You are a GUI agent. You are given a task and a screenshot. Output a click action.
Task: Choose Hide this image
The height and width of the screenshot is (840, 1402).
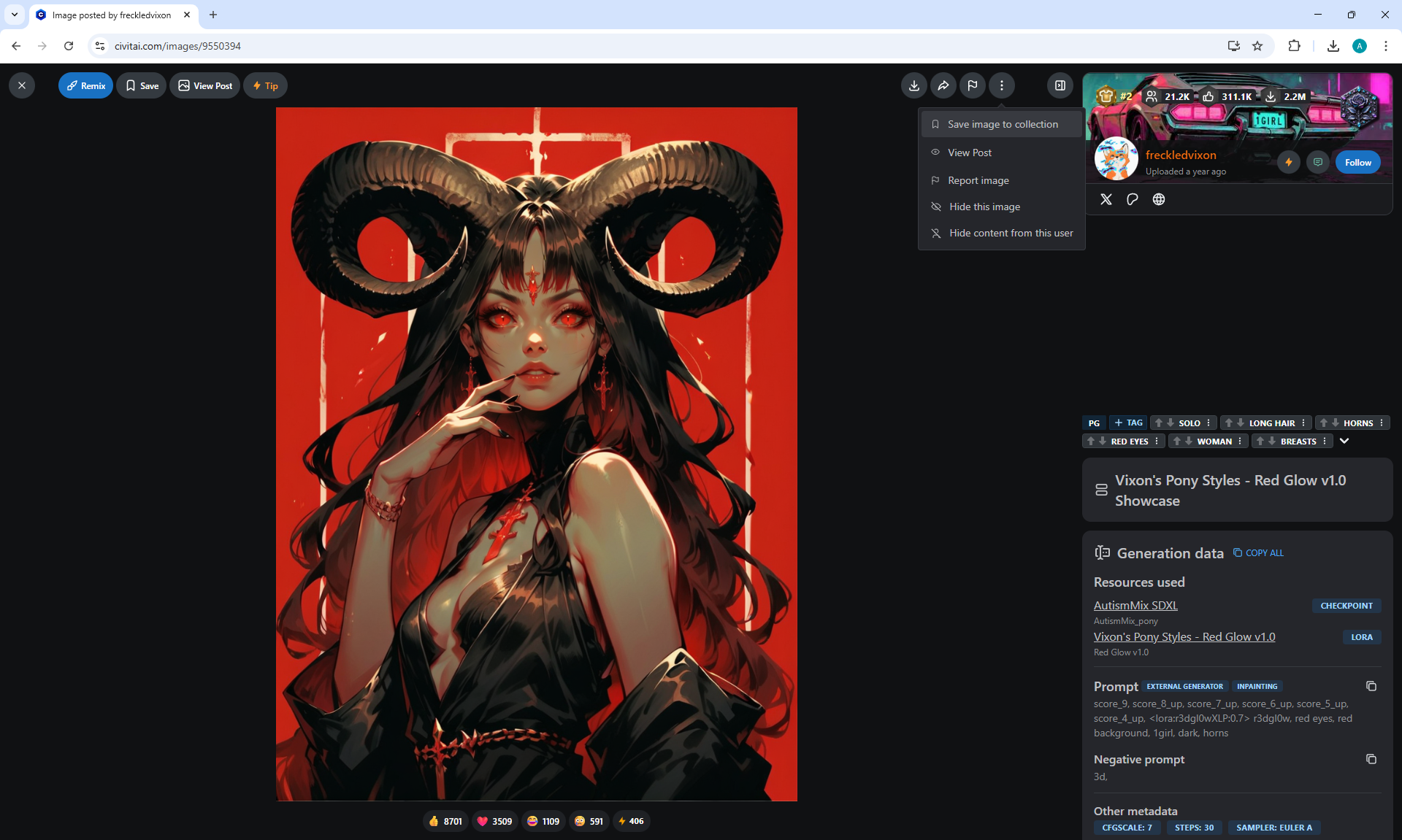pos(984,207)
